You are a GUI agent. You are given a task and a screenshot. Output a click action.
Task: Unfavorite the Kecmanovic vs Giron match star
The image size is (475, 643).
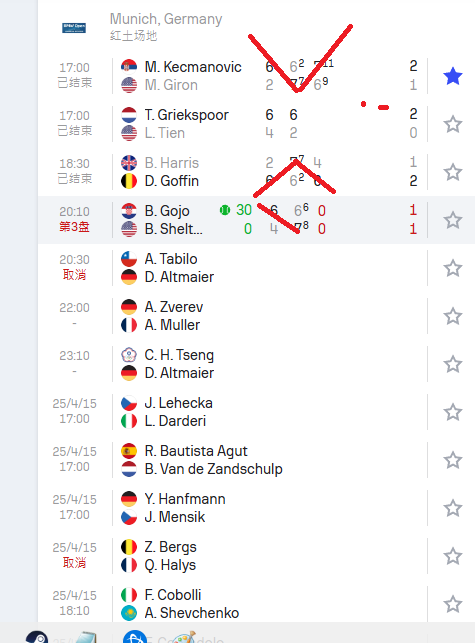(453, 76)
